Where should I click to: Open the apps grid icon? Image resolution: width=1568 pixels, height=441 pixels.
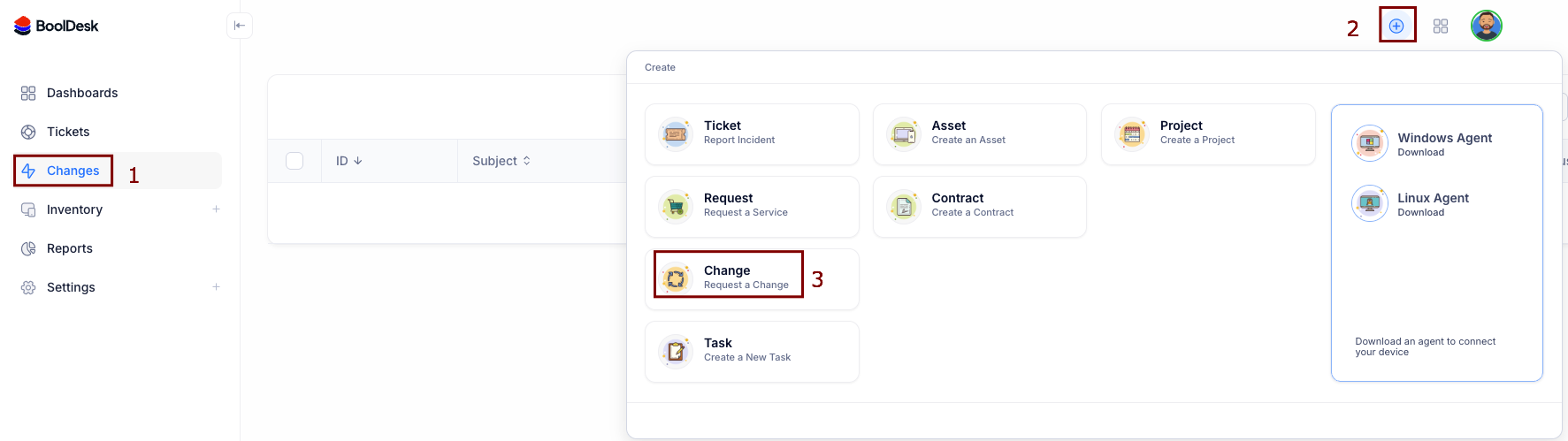(1441, 27)
